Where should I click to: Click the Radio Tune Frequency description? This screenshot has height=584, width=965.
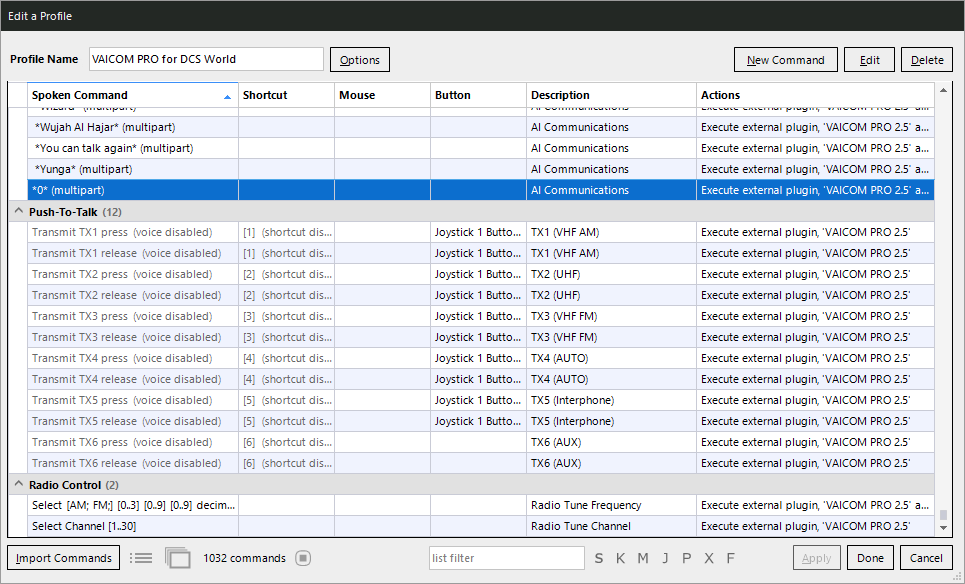pyautogui.click(x=586, y=505)
